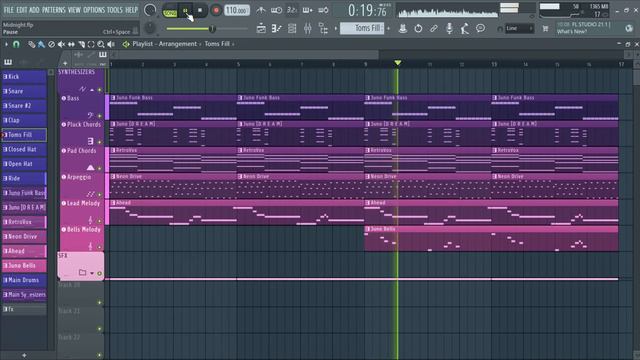Open the EDIT menu
The width and height of the screenshot is (640, 360).
tap(22, 10)
